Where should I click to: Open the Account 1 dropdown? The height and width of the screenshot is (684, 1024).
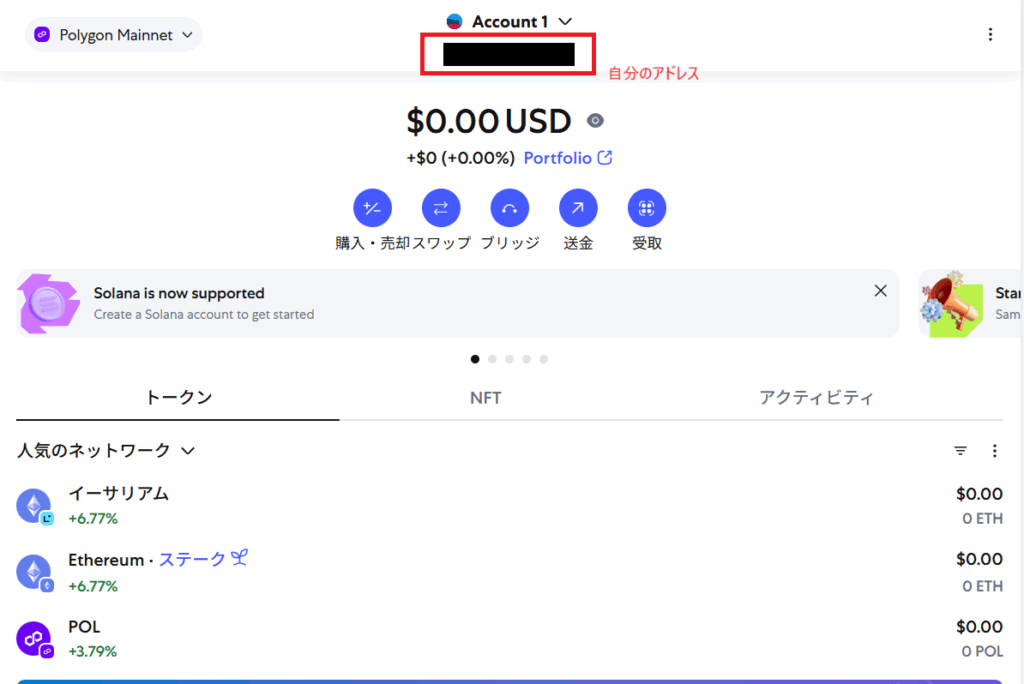(509, 22)
